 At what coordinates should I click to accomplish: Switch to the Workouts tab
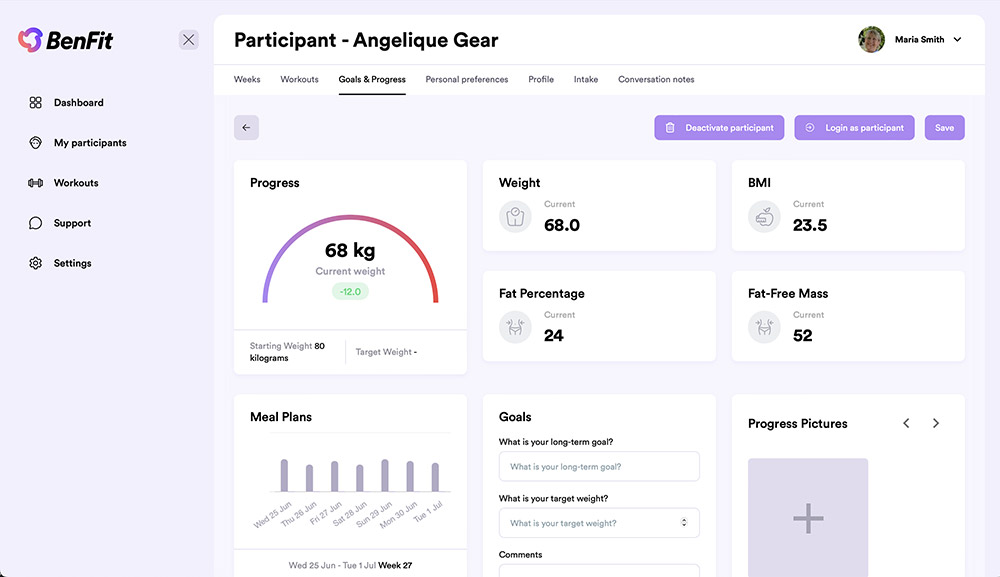(x=299, y=80)
